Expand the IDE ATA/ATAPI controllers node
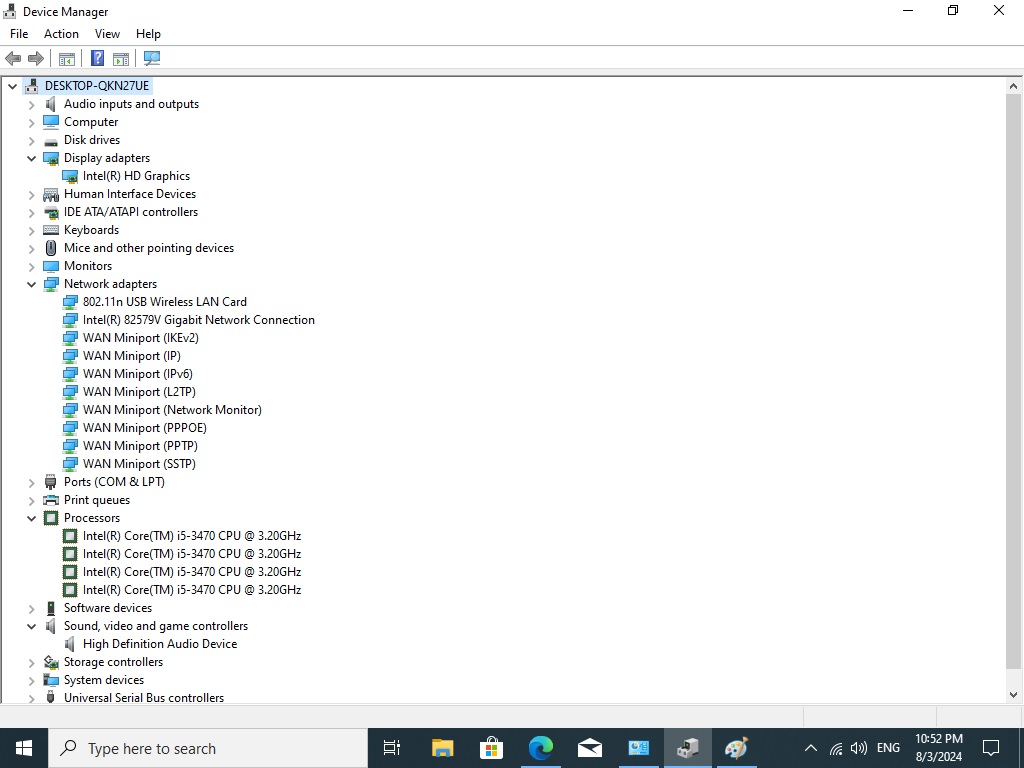Viewport: 1024px width, 768px height. coord(31,212)
